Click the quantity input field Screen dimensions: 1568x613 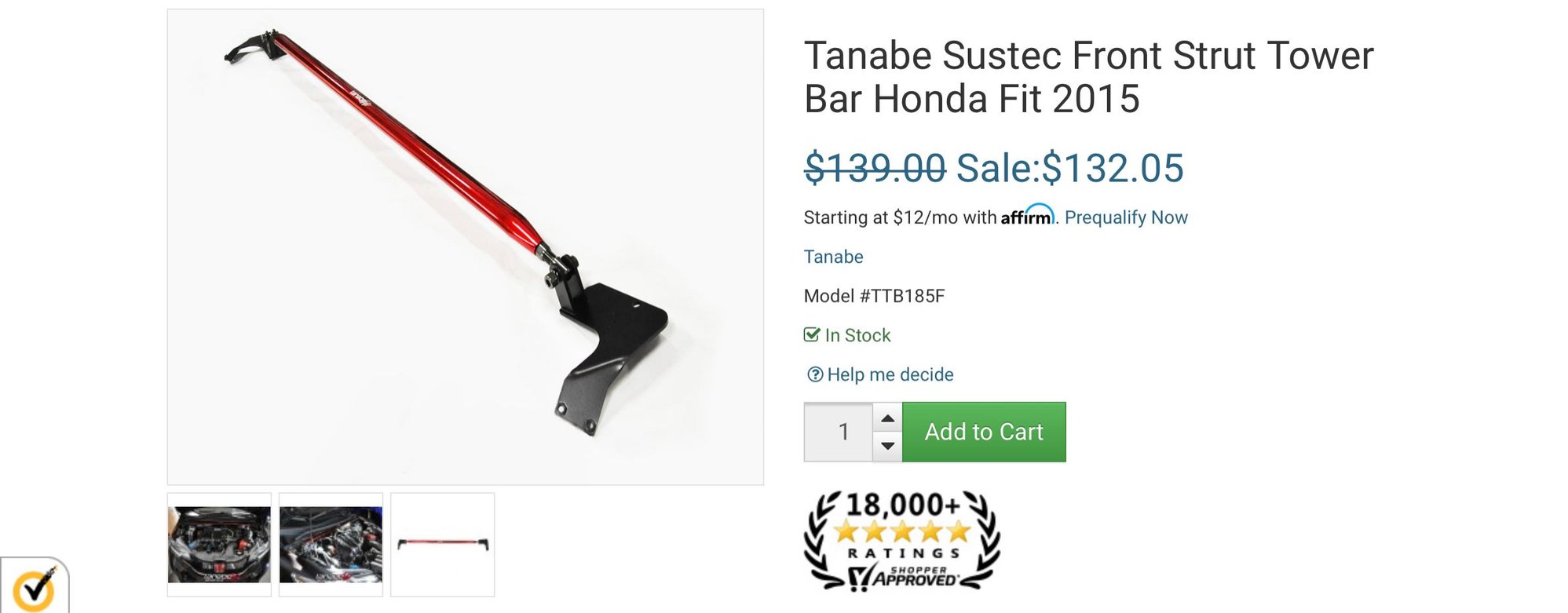pos(839,432)
